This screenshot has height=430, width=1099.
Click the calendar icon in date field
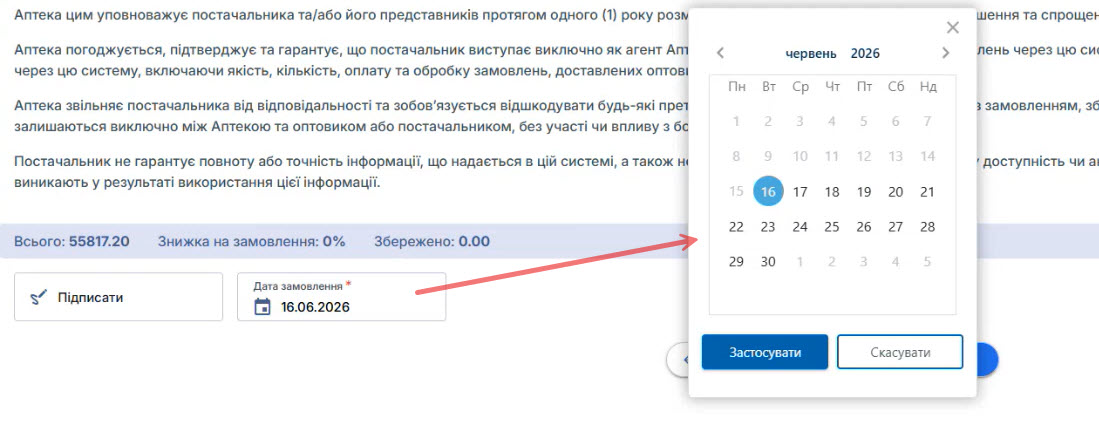tap(262, 307)
